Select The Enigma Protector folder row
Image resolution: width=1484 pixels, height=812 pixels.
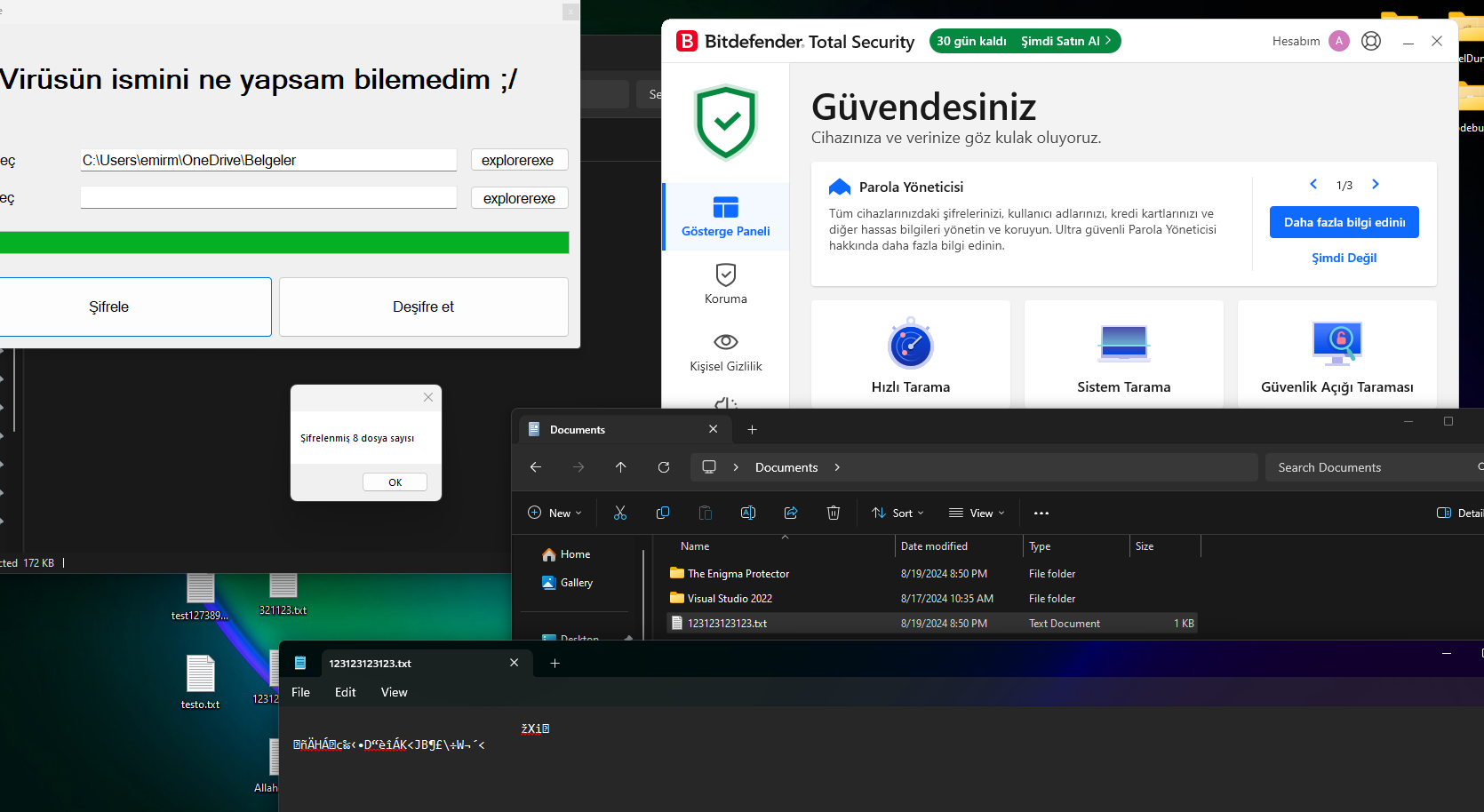pos(931,574)
